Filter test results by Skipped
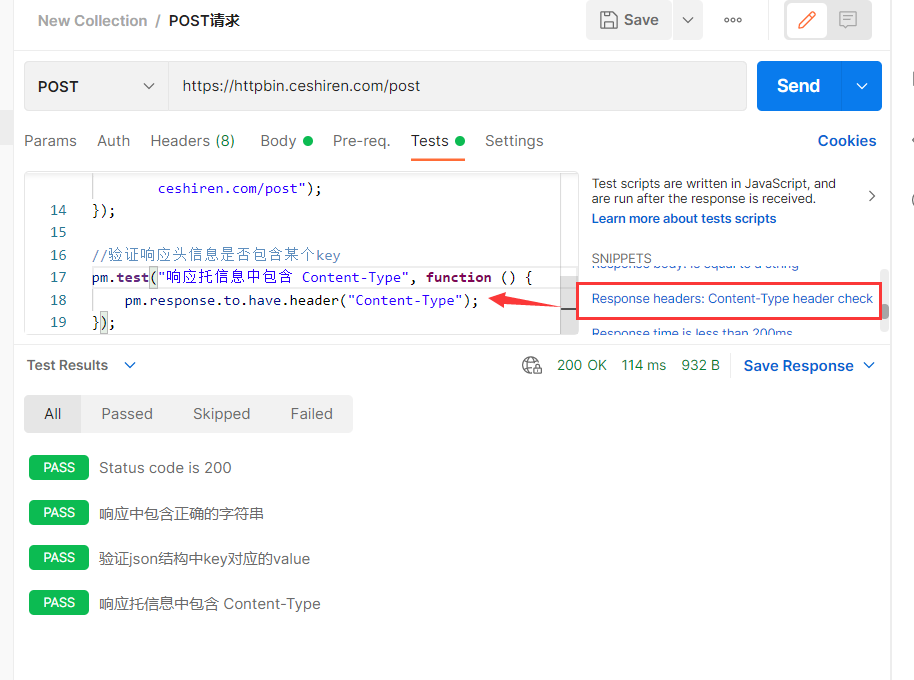914x680 pixels. coord(222,414)
